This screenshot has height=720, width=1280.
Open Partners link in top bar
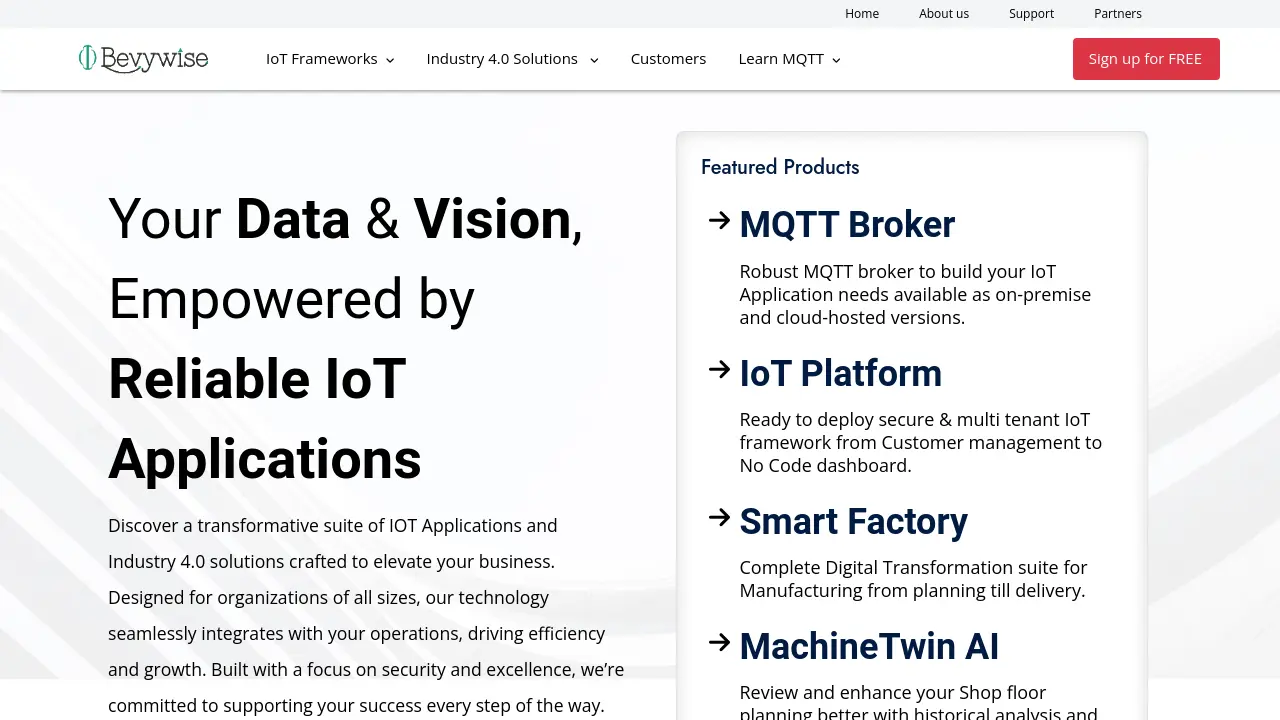point(1118,13)
